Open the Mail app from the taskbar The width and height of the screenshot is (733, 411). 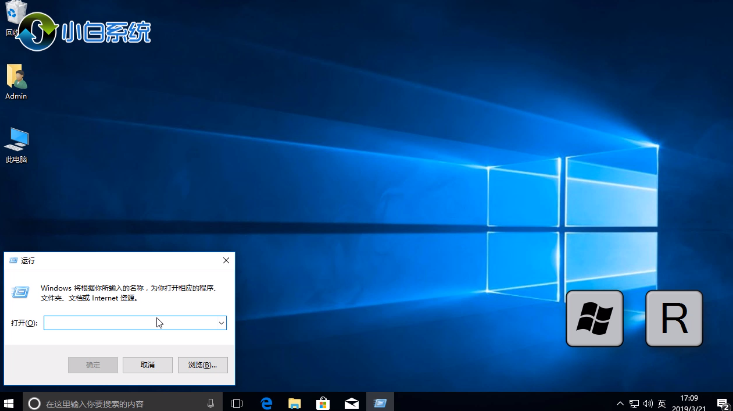(x=351, y=403)
